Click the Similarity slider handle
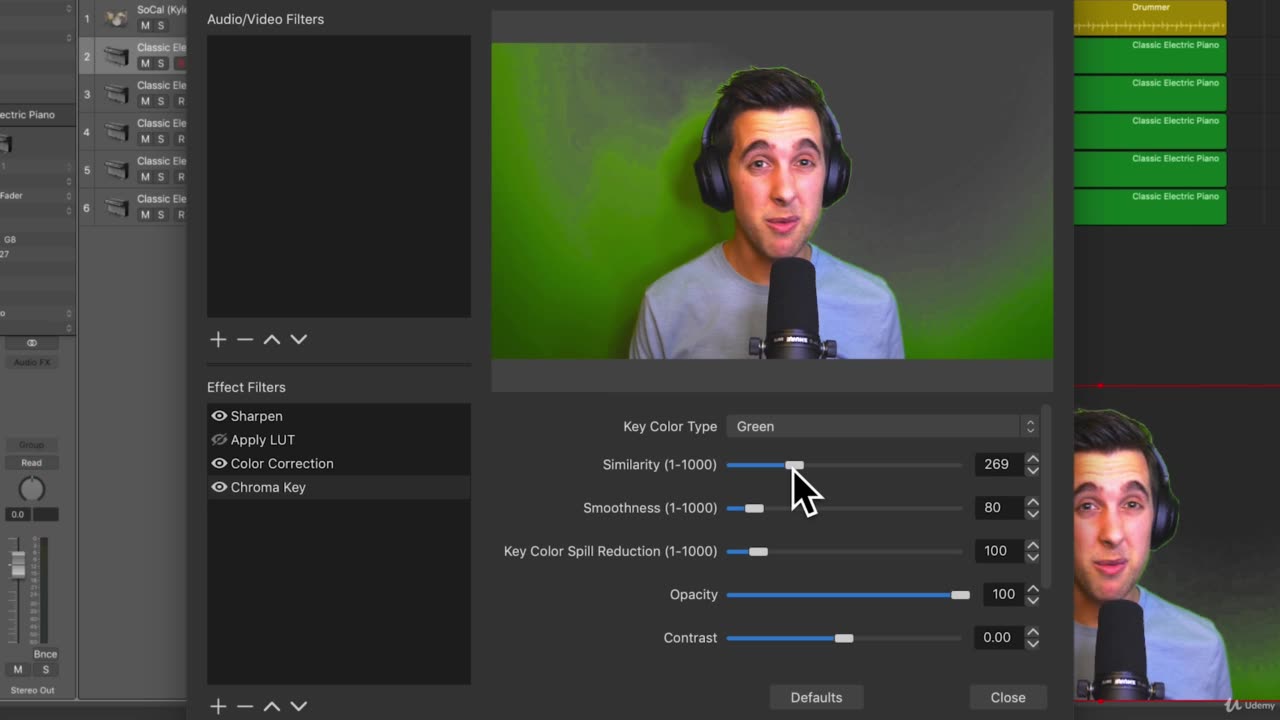Image resolution: width=1280 pixels, height=720 pixels. click(x=794, y=465)
